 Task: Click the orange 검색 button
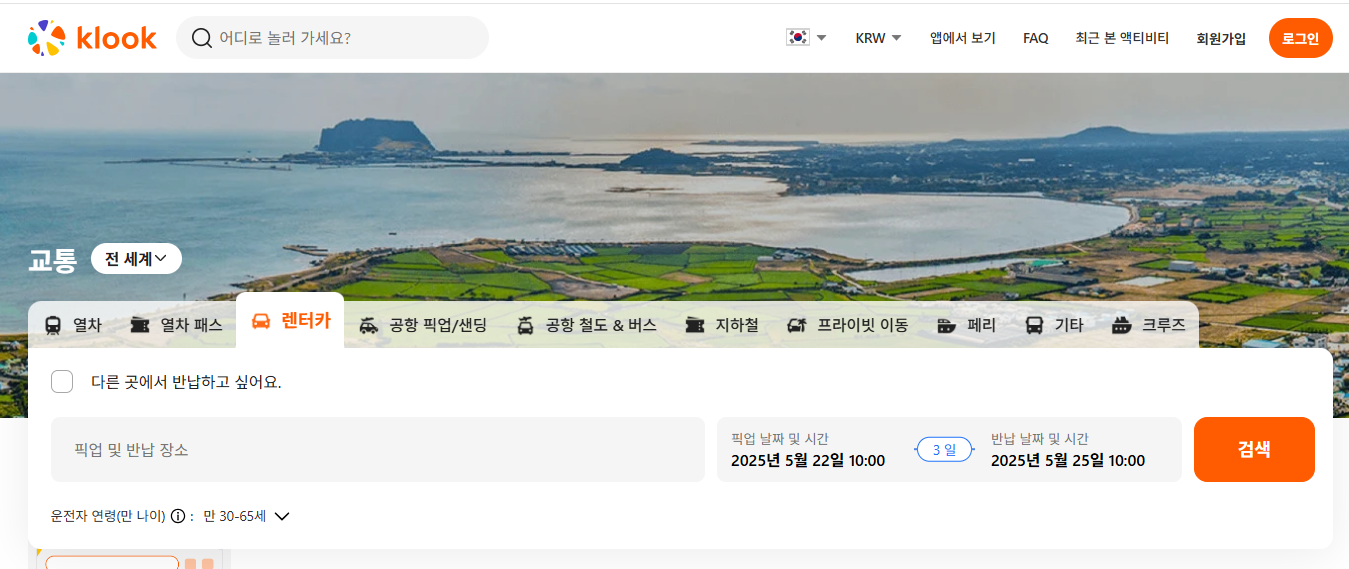[x=1254, y=449]
